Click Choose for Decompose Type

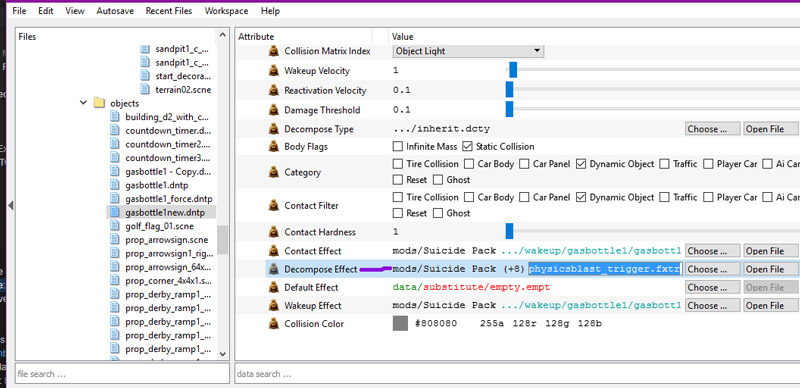(x=712, y=129)
